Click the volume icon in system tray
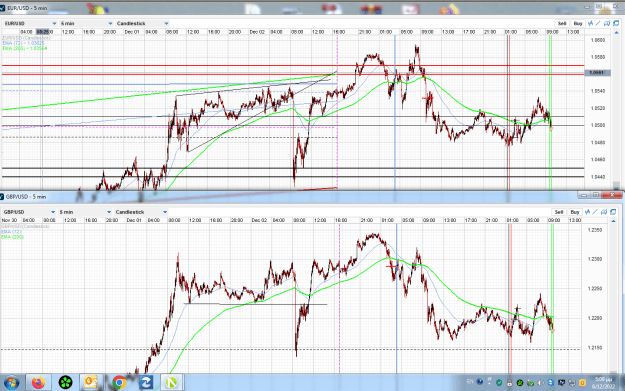Viewport: 625px width, 391px height. (x=541, y=383)
